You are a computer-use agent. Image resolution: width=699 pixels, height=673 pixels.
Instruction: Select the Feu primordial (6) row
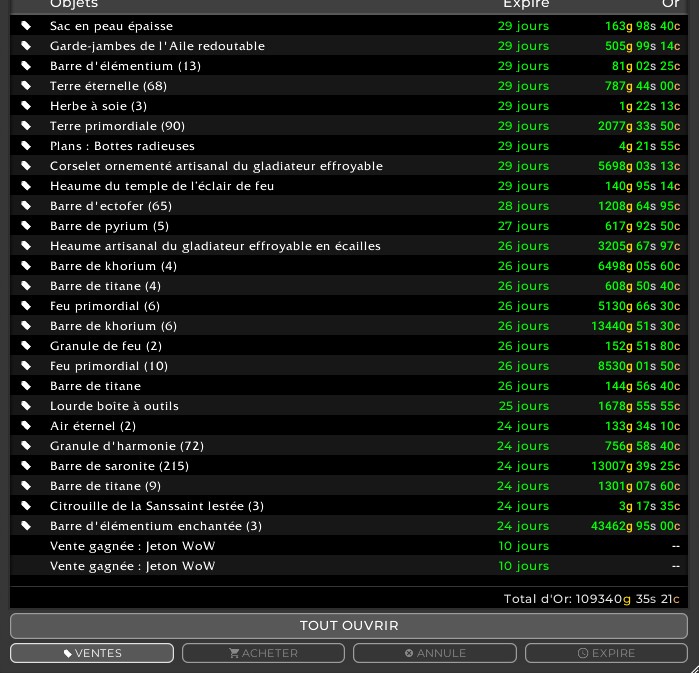349,306
